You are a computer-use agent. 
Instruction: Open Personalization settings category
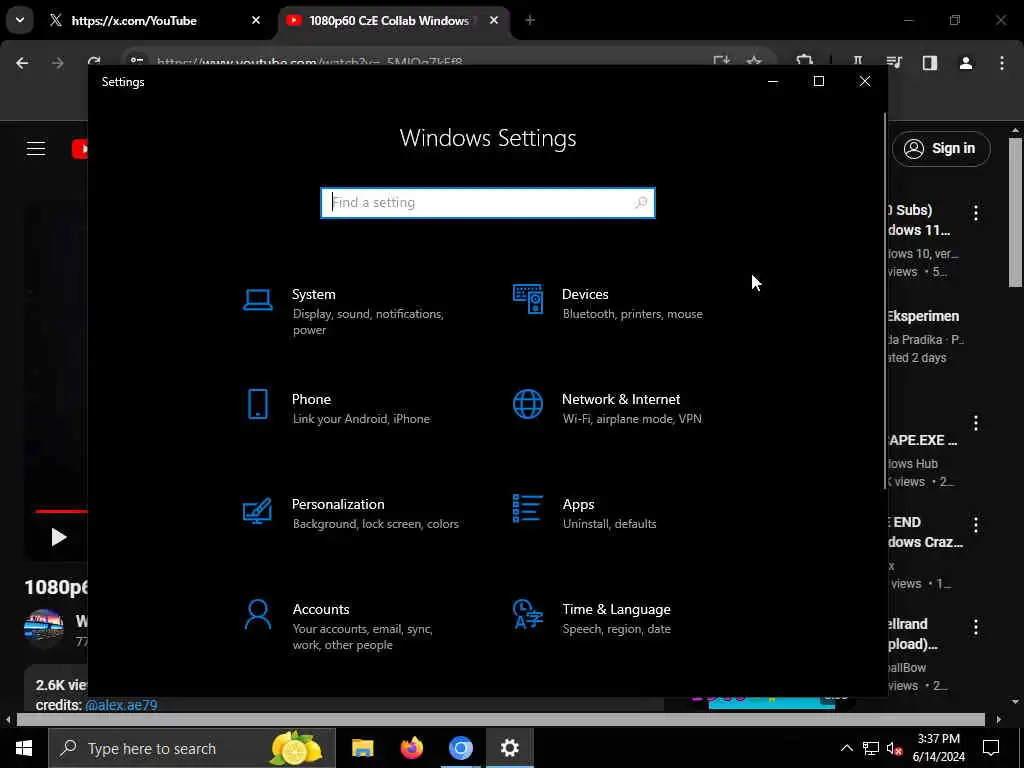coord(351,513)
